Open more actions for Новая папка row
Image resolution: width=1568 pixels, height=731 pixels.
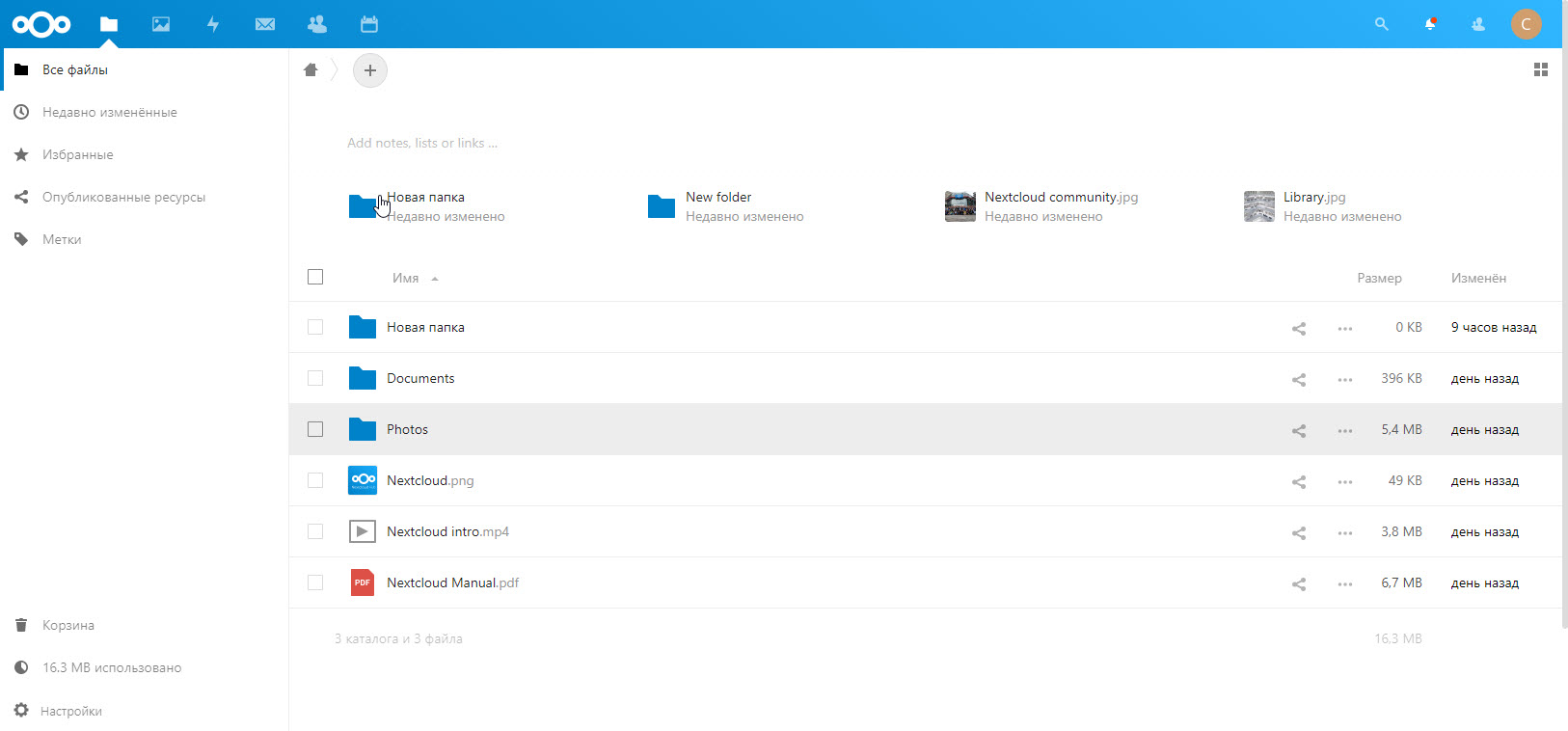[1345, 329]
